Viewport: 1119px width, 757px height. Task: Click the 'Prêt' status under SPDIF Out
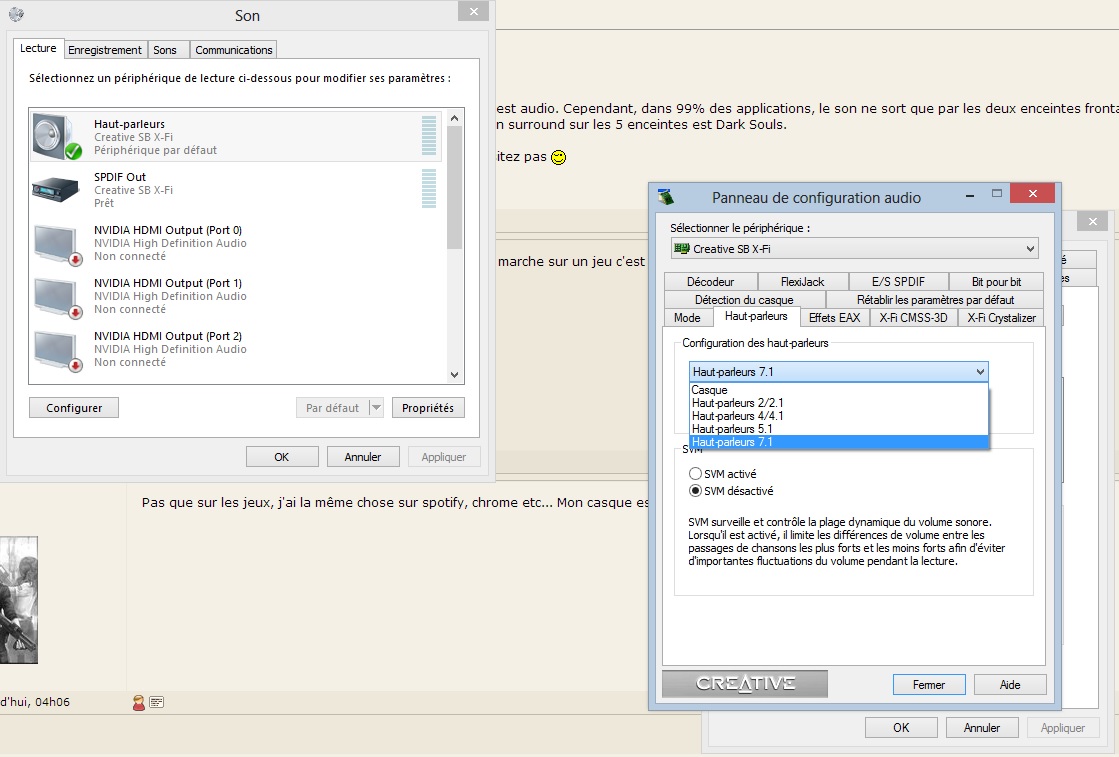point(104,203)
